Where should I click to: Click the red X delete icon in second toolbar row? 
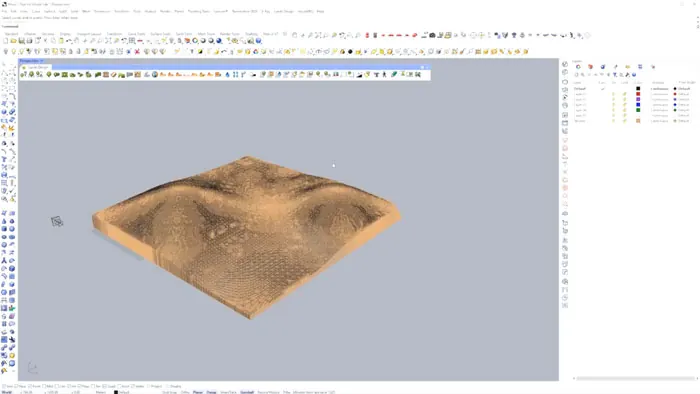137,52
